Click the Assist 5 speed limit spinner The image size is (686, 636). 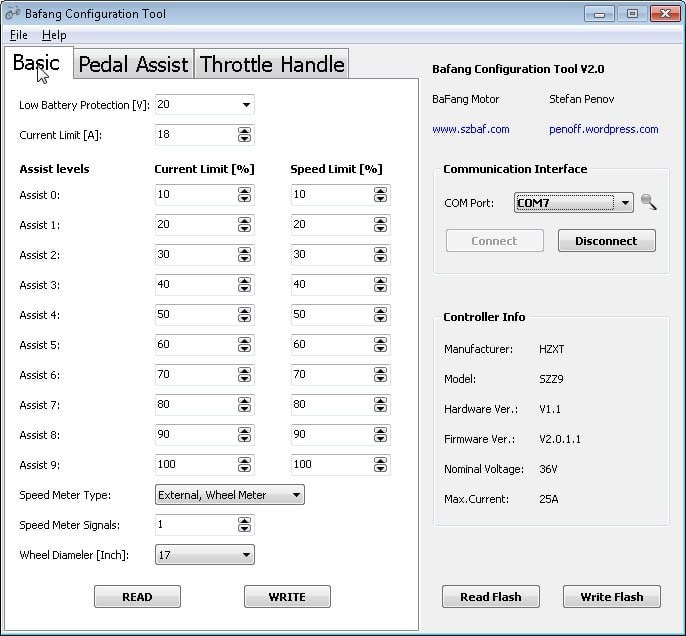[x=381, y=345]
